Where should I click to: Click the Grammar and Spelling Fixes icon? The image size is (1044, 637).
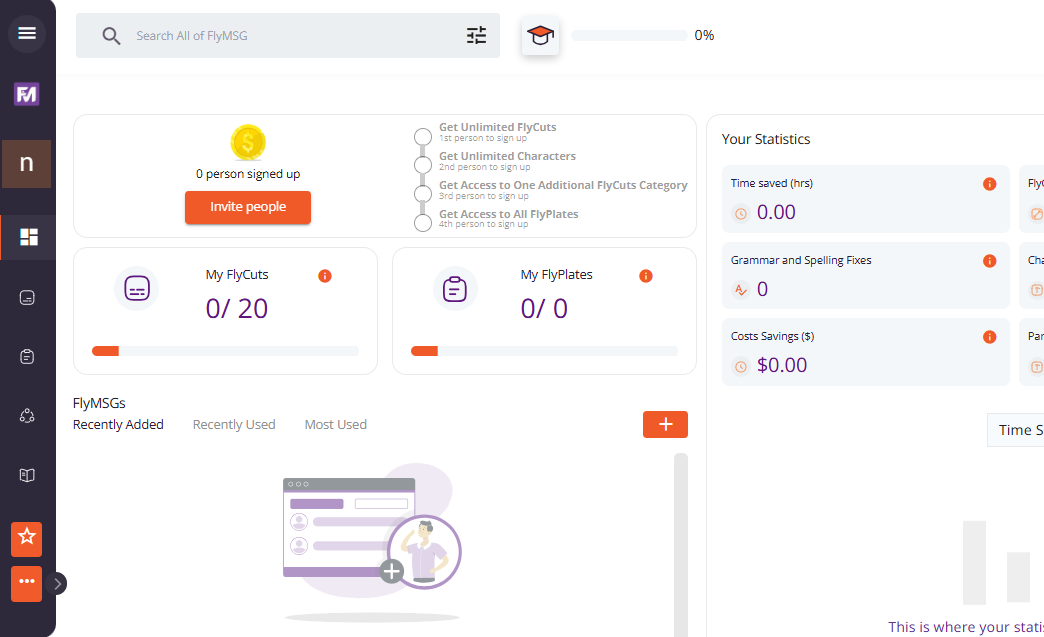pyautogui.click(x=740, y=290)
